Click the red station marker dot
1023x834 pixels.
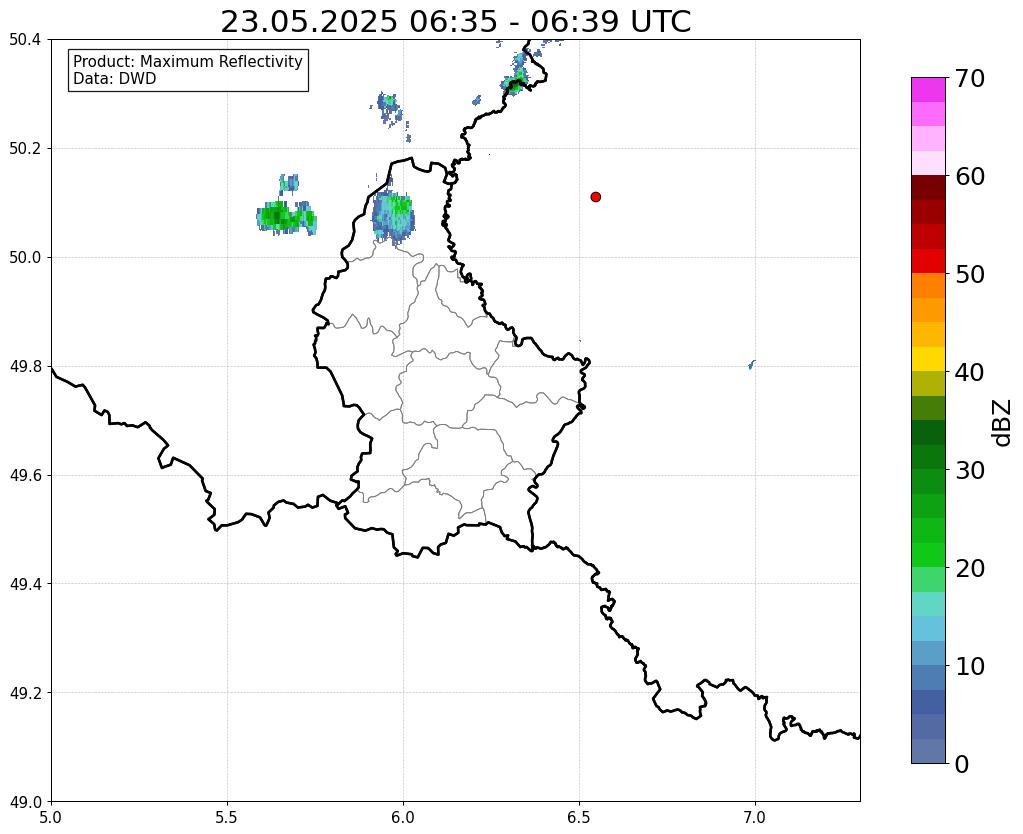(595, 197)
